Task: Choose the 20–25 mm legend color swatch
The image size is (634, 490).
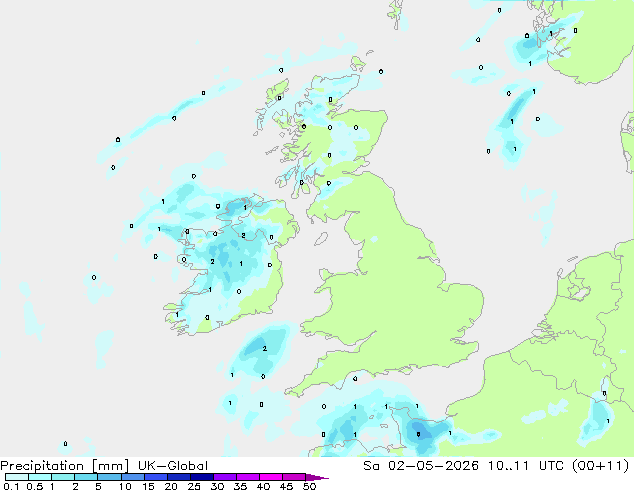Action: coord(178,477)
